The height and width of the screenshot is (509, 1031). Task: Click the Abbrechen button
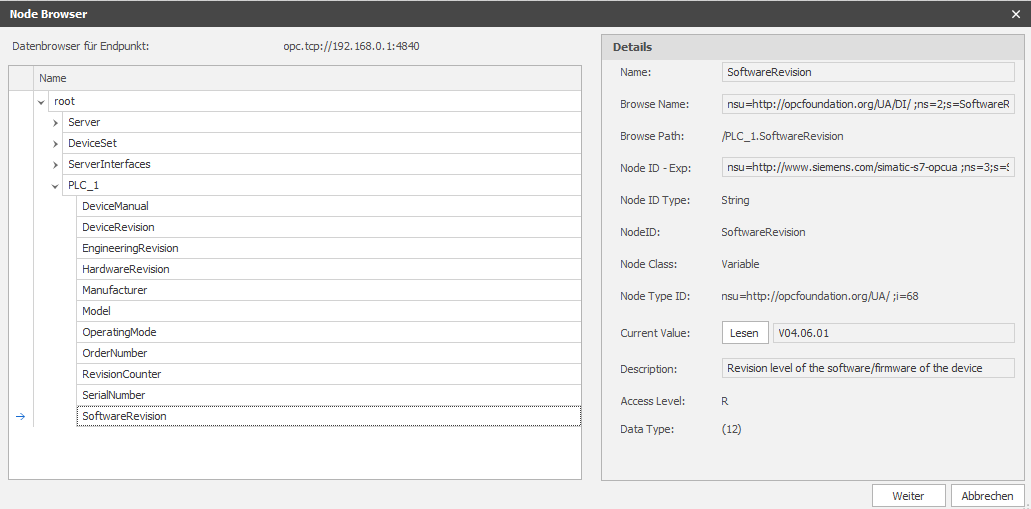pyautogui.click(x=987, y=496)
